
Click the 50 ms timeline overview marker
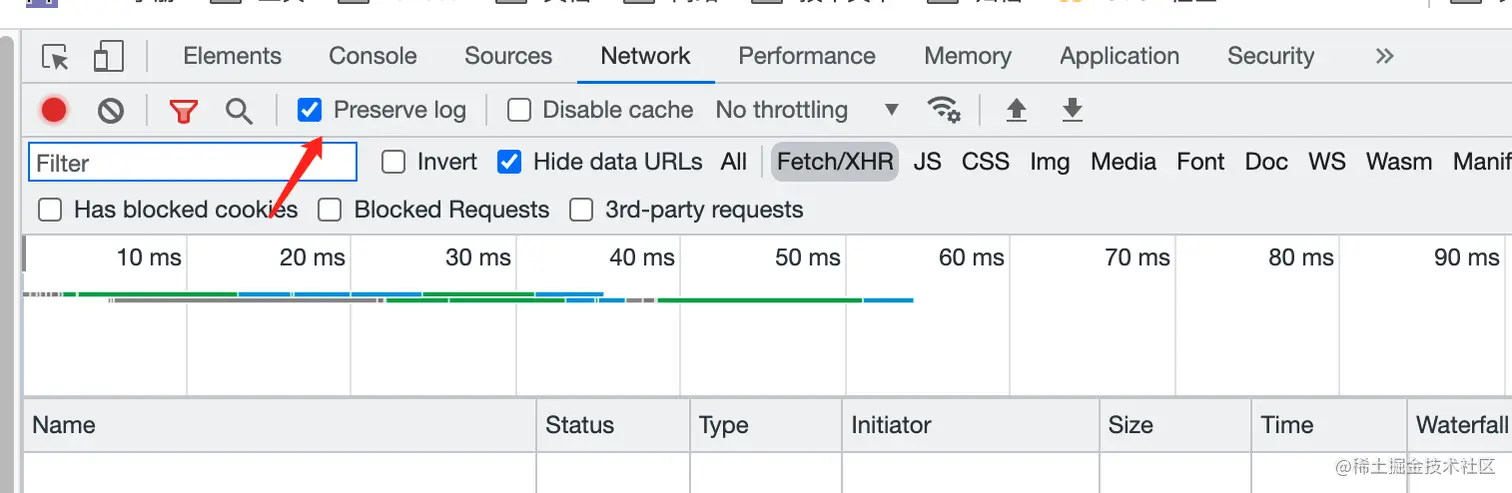808,258
